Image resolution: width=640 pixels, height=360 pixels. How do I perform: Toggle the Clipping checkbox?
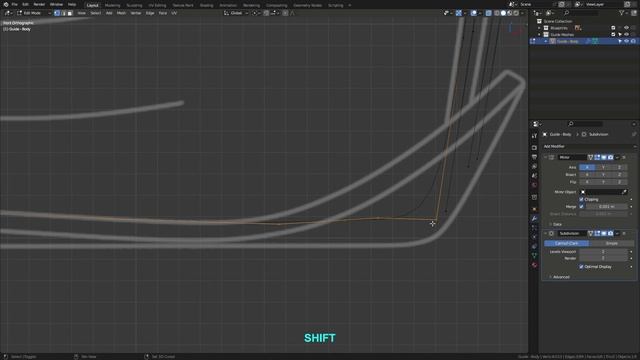(581, 199)
